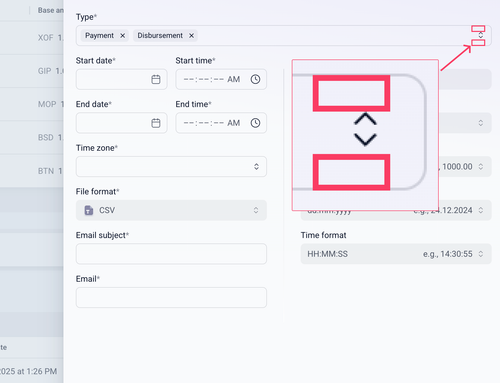Open the date format dropdown showing 24.12.2024
The width and height of the screenshot is (500, 383).
point(396,210)
